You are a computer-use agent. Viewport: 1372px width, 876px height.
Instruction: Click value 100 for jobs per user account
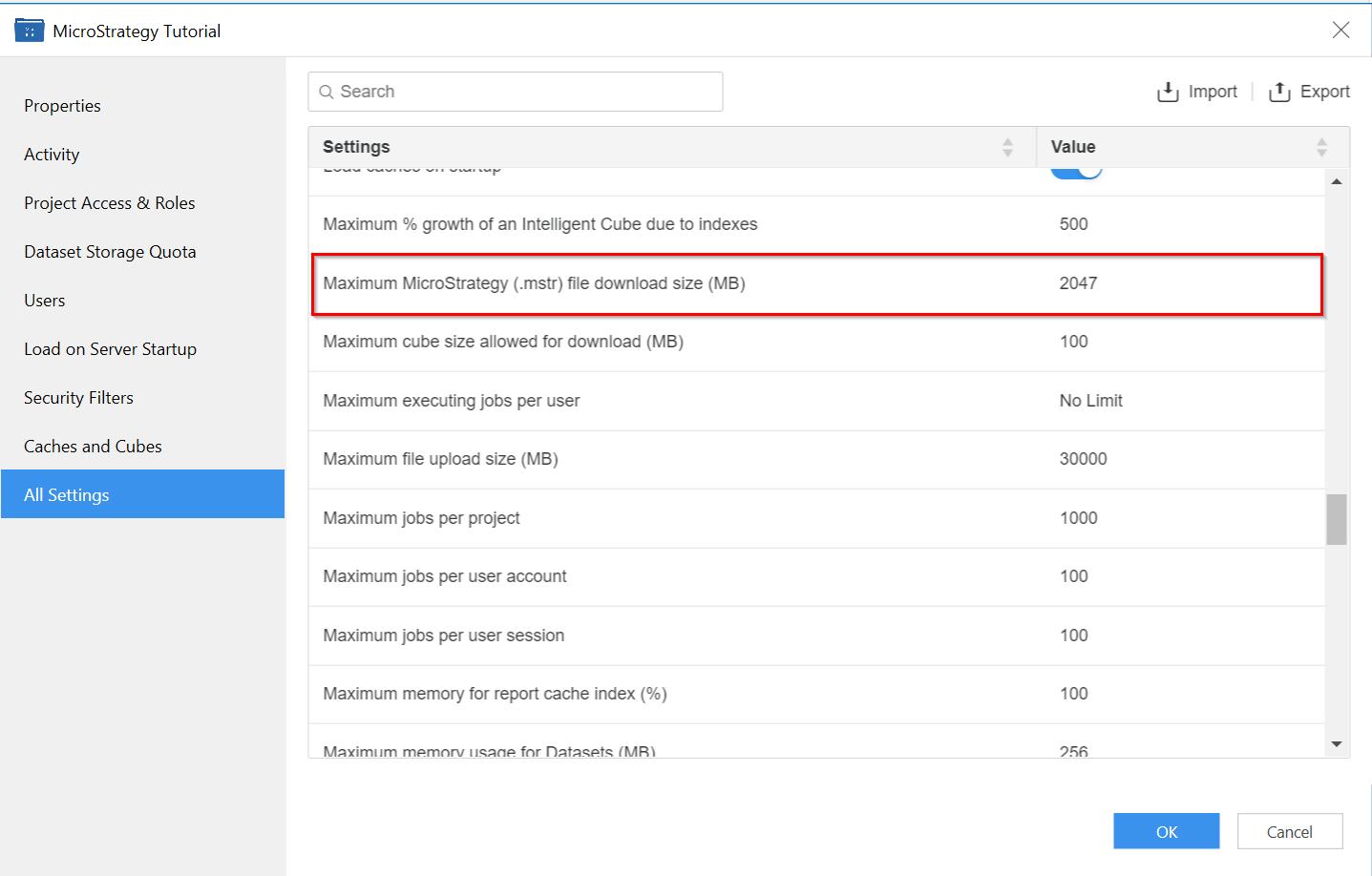[1074, 576]
